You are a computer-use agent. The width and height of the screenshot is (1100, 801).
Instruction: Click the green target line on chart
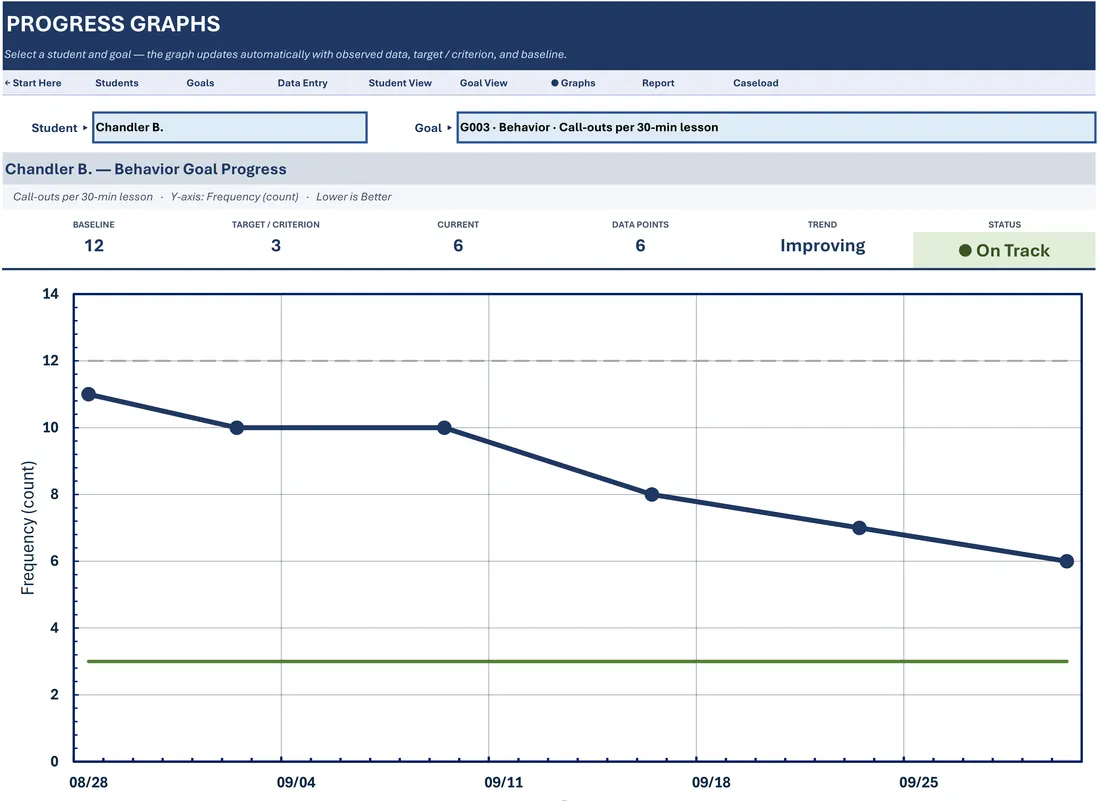tap(577, 661)
